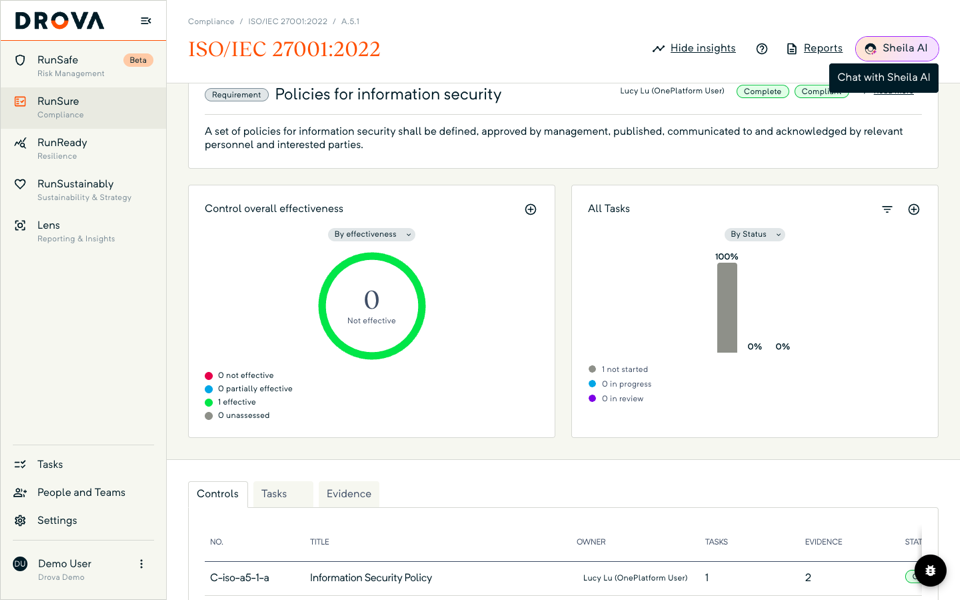Click green '1 effective' legend dot
960x600 pixels.
pyautogui.click(x=209, y=403)
